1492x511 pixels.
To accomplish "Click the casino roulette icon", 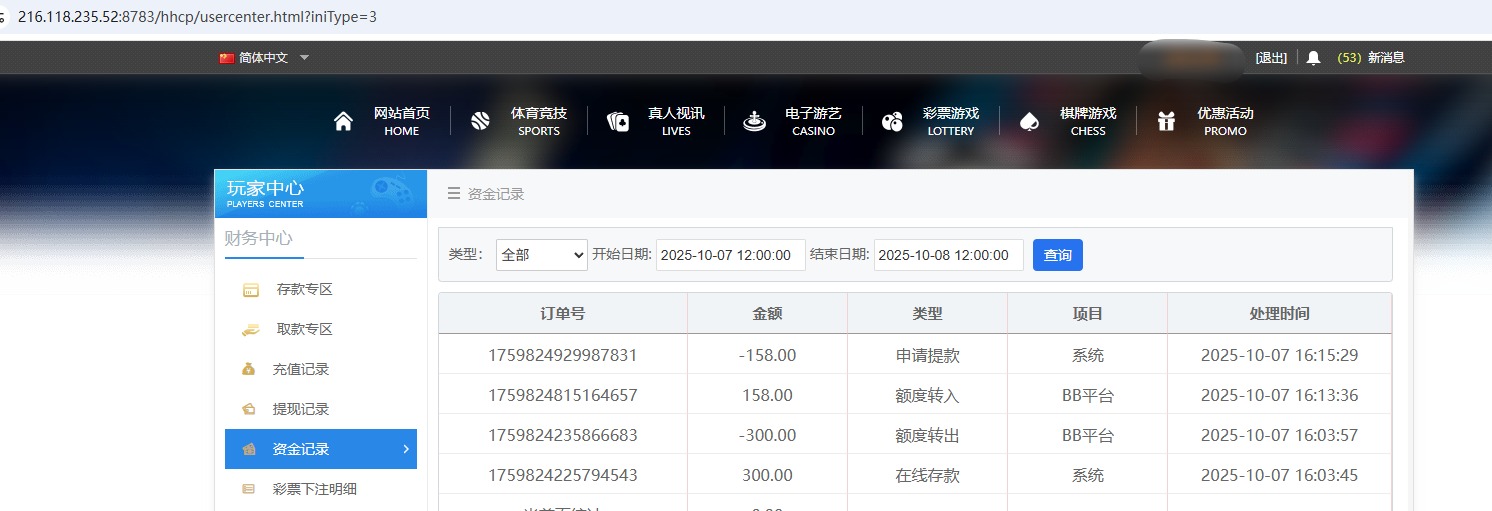I will click(x=754, y=122).
